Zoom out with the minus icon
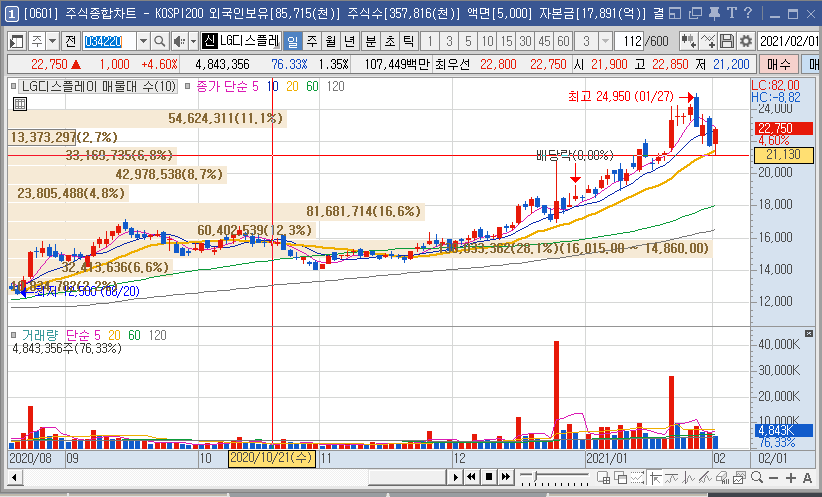Viewport: 822px width, 497px height. (773, 478)
